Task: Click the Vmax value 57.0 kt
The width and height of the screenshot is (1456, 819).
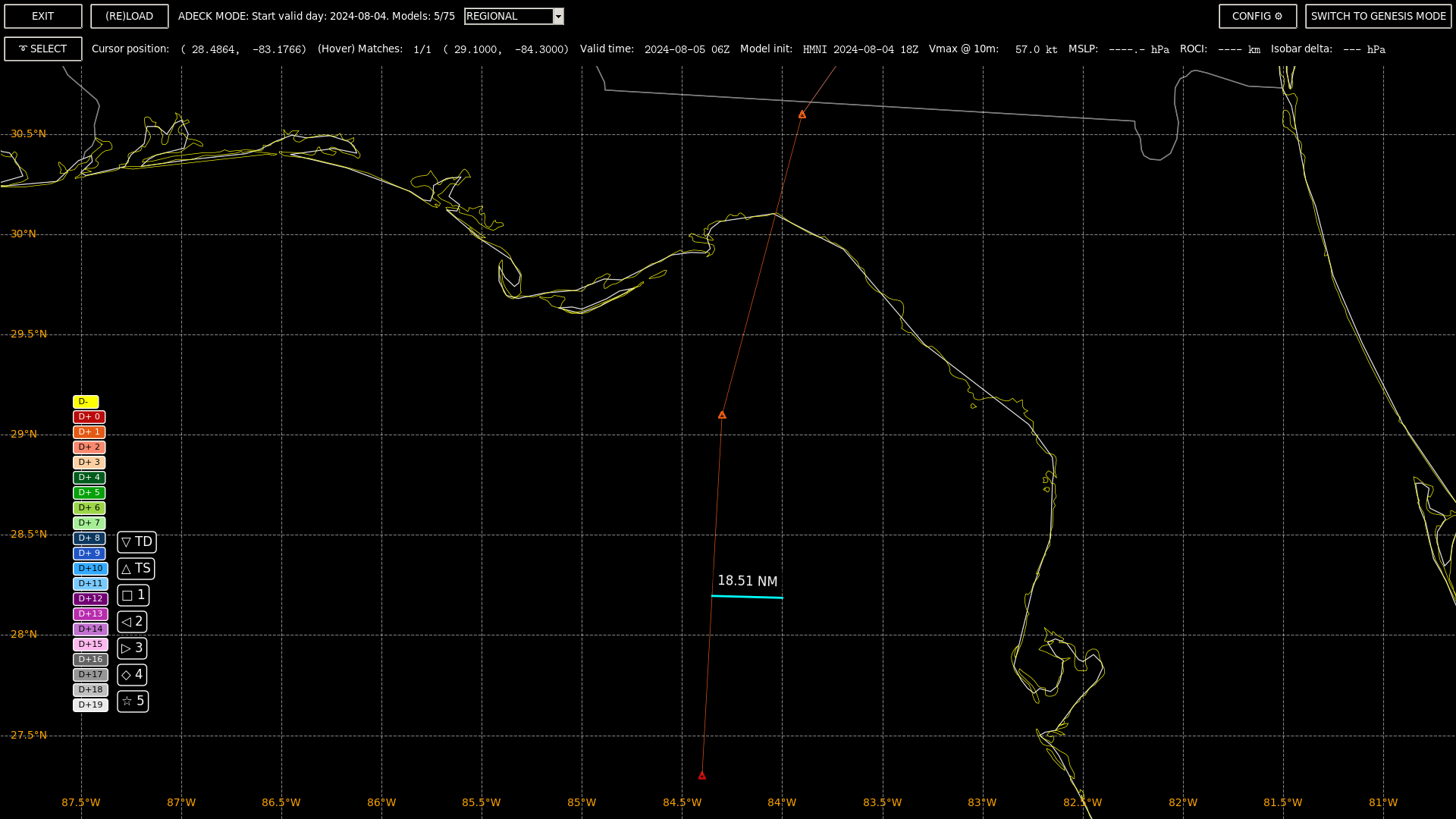Action: click(x=1037, y=49)
